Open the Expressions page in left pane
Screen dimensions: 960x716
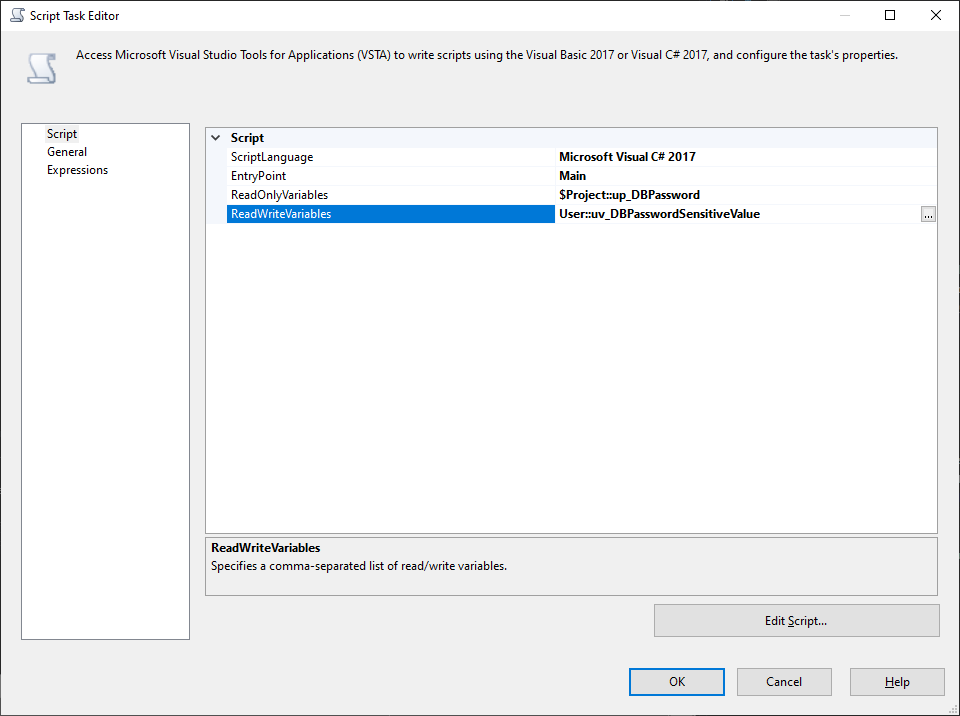(77, 170)
